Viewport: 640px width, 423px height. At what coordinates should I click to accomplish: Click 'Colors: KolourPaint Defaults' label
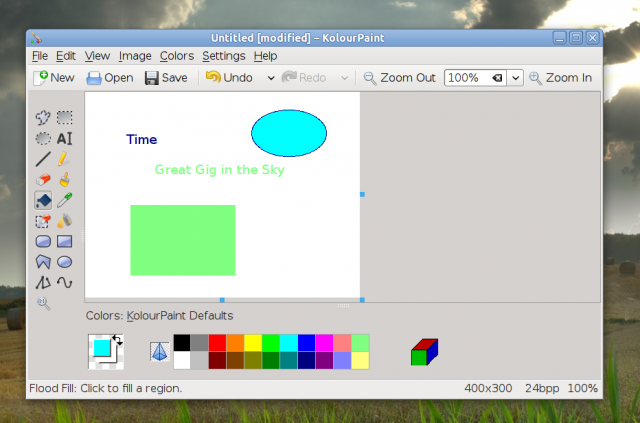click(160, 316)
